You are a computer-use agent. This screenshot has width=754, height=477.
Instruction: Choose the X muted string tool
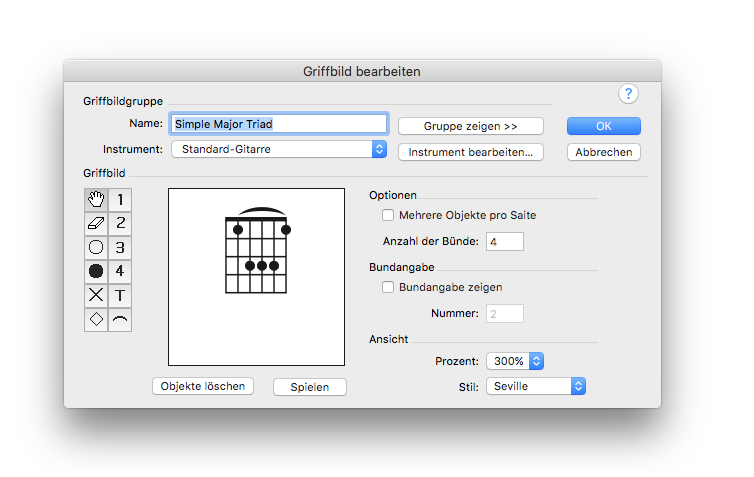tap(96, 295)
